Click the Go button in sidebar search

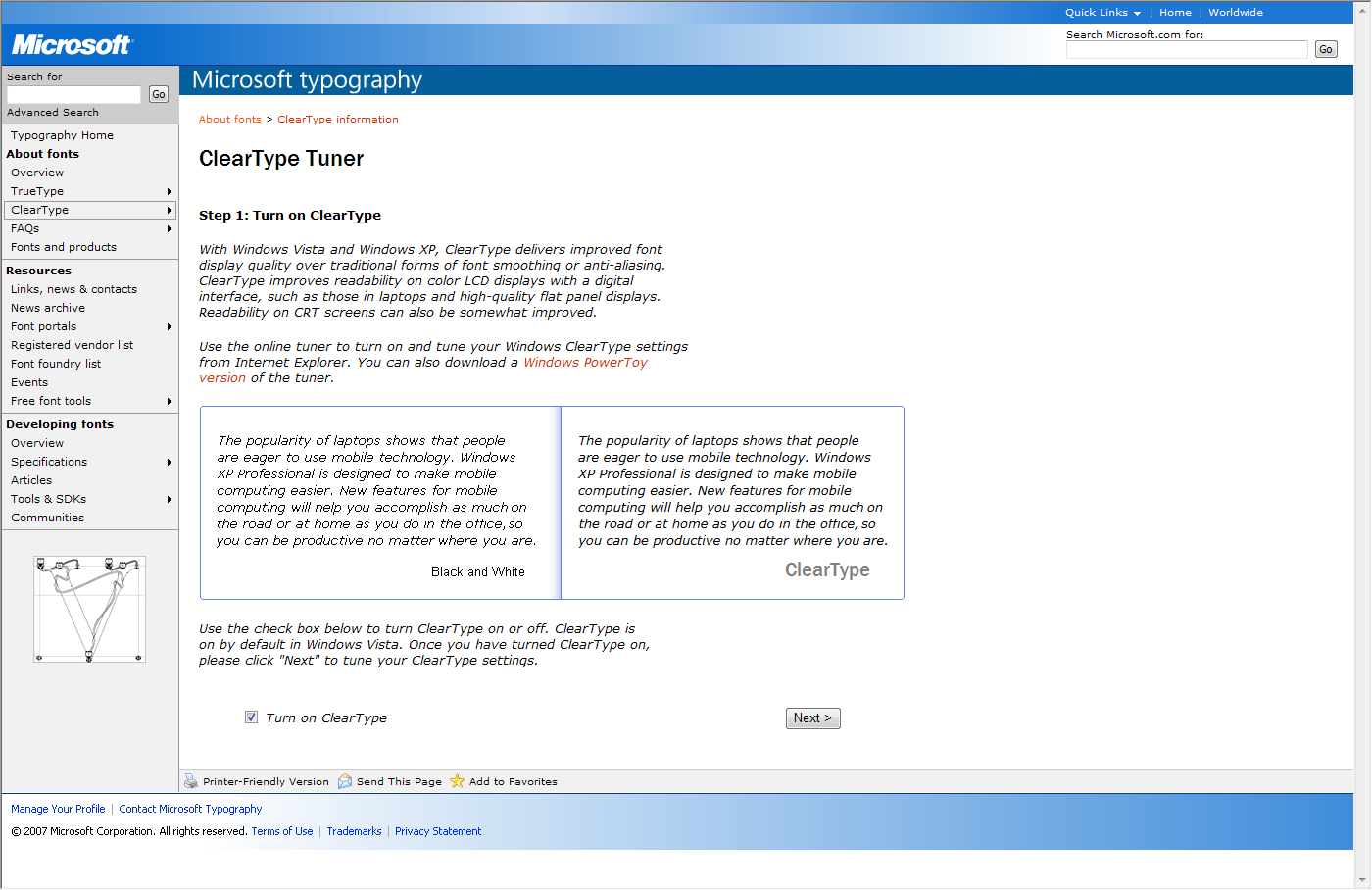(x=159, y=94)
